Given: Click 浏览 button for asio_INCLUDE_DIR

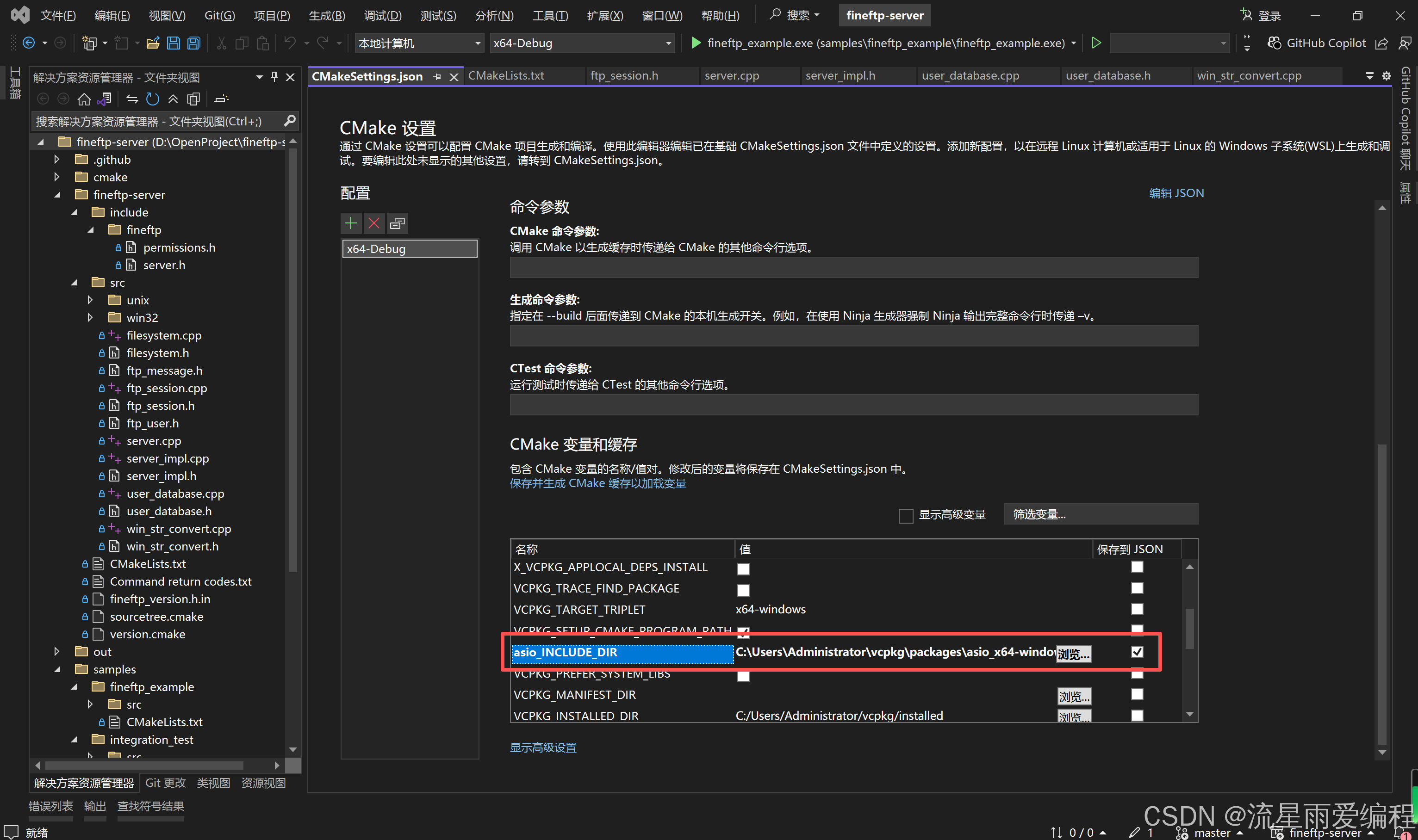Looking at the screenshot, I should [1073, 654].
